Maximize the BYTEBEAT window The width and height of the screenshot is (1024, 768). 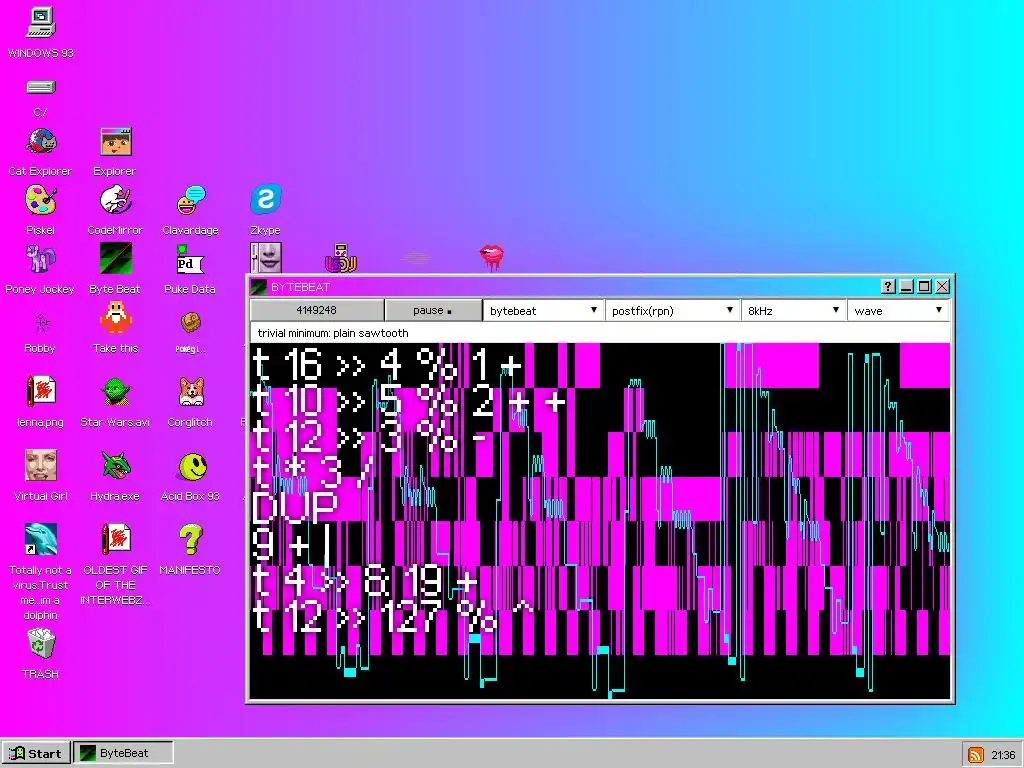pos(924,286)
